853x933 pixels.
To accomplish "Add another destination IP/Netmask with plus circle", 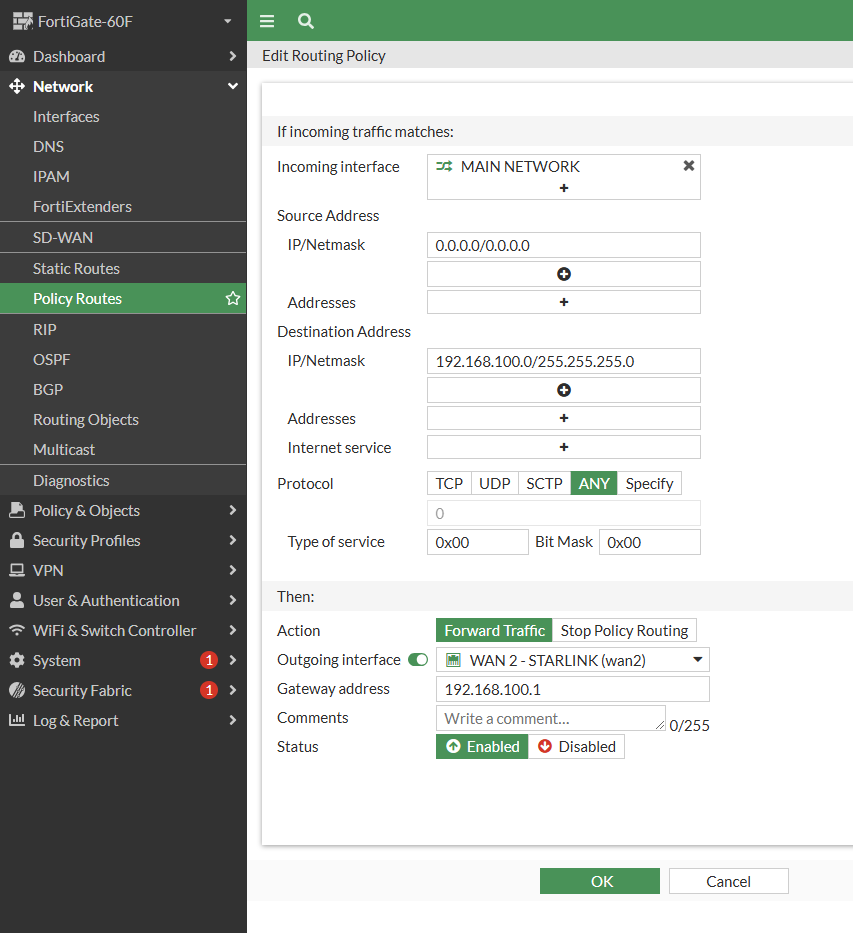I will (x=563, y=390).
